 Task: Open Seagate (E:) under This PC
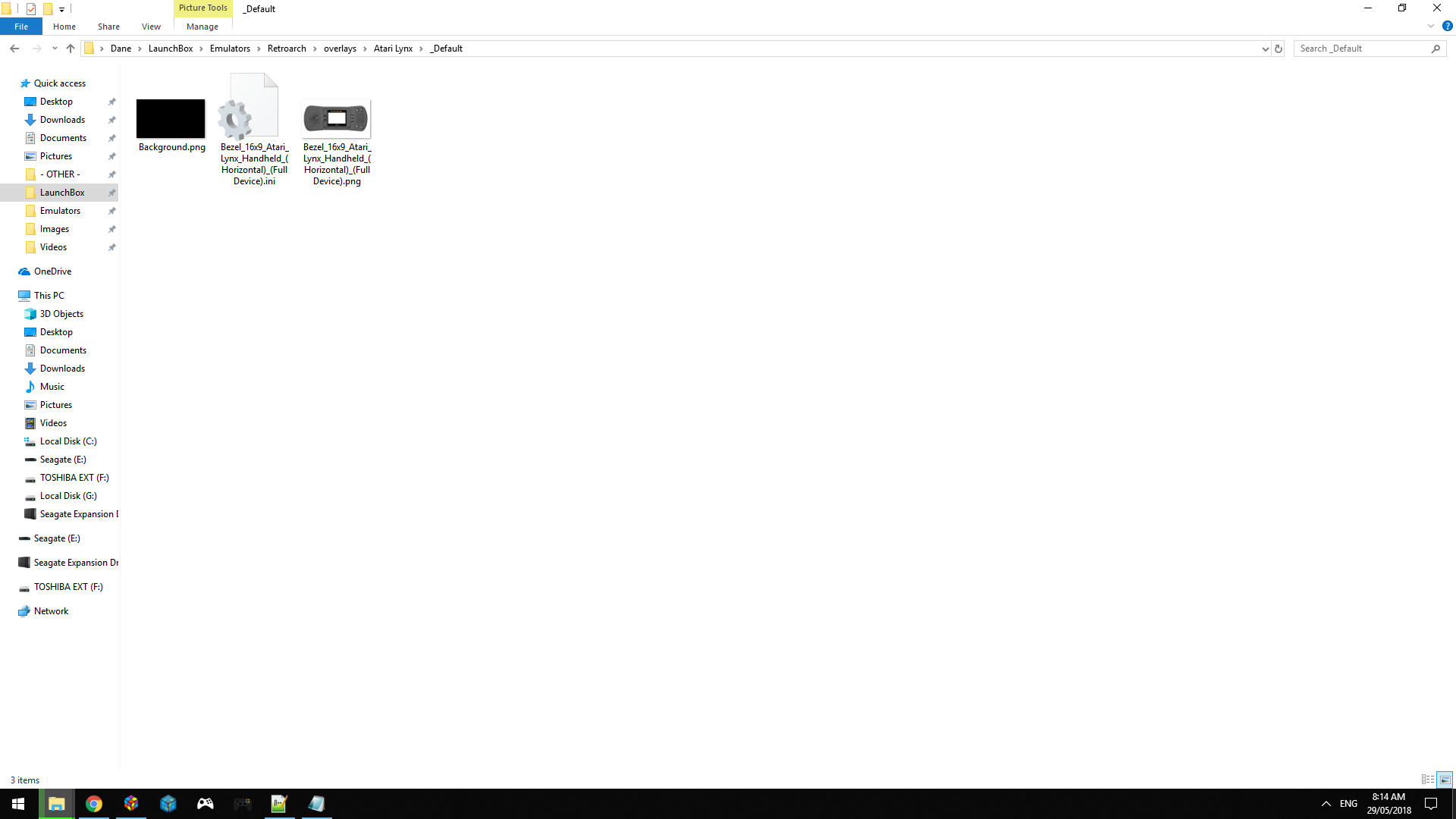[x=63, y=460]
